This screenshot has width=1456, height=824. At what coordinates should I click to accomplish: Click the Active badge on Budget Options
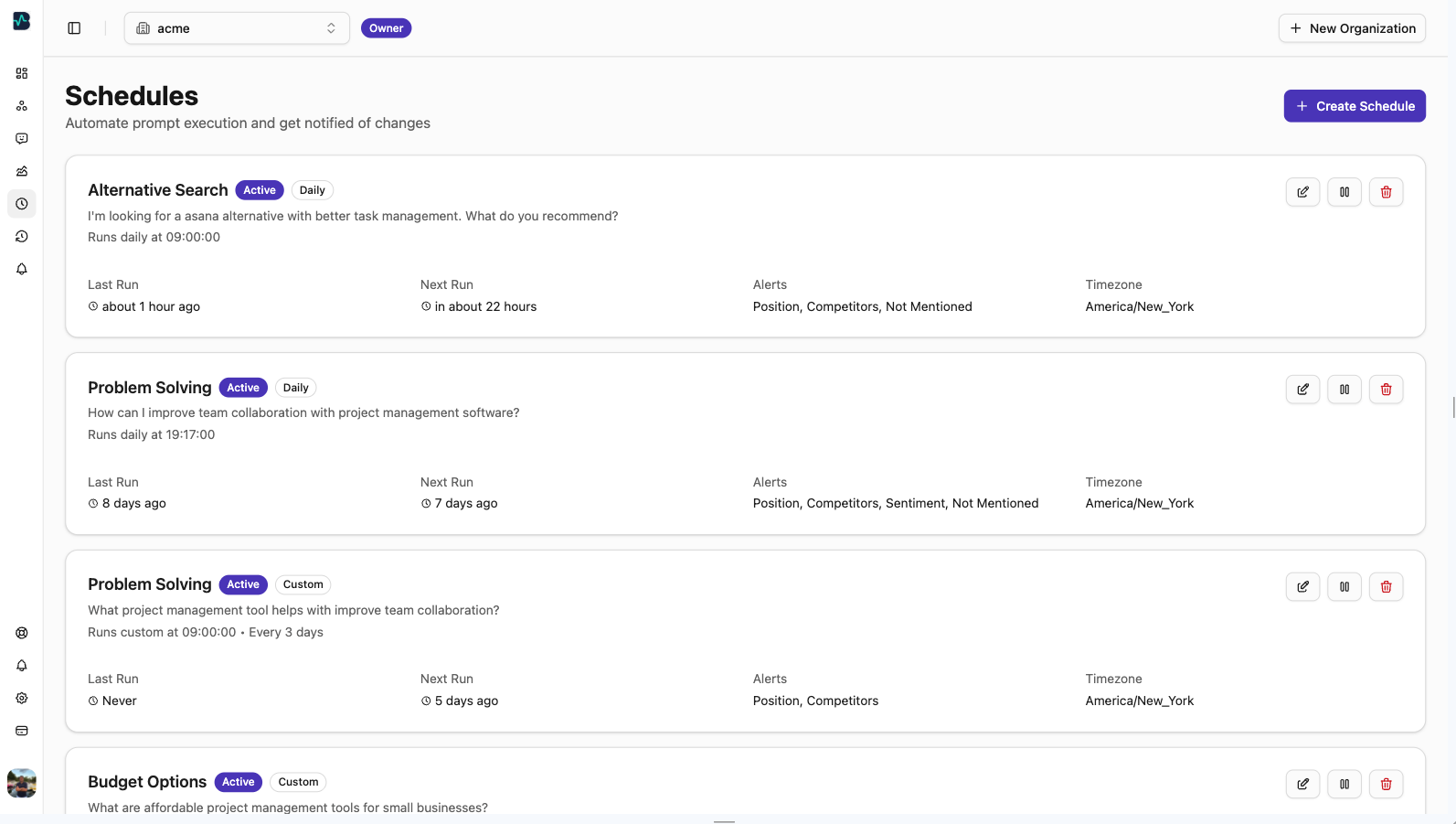point(239,782)
